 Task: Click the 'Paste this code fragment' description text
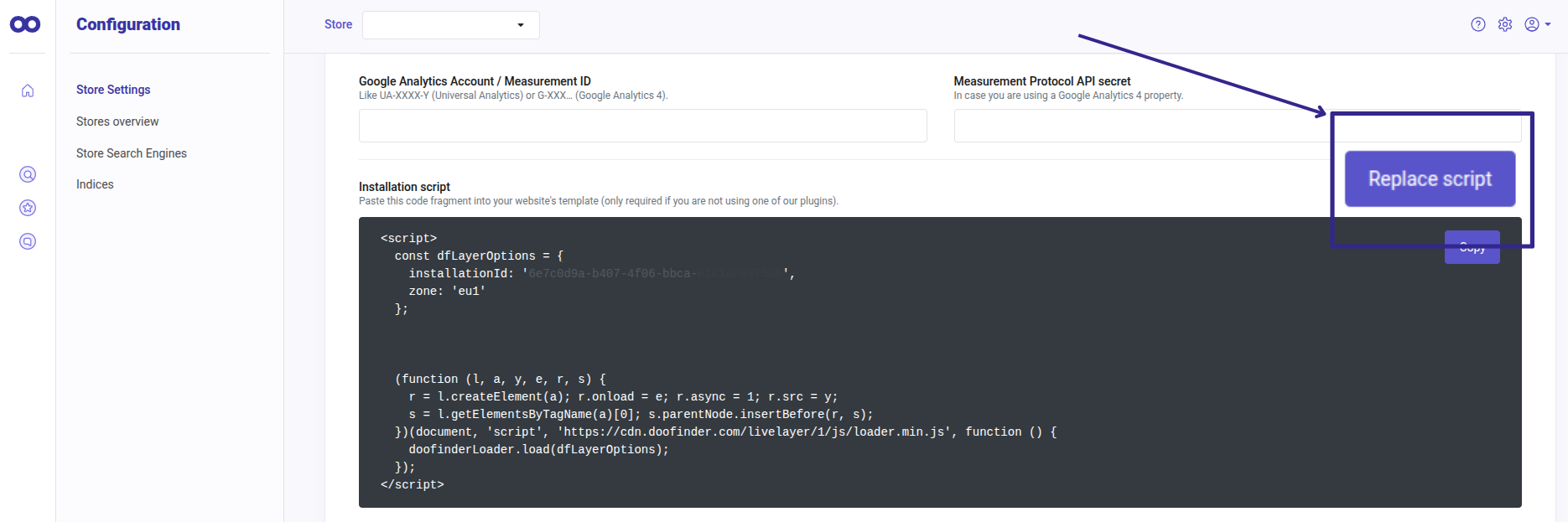599,201
